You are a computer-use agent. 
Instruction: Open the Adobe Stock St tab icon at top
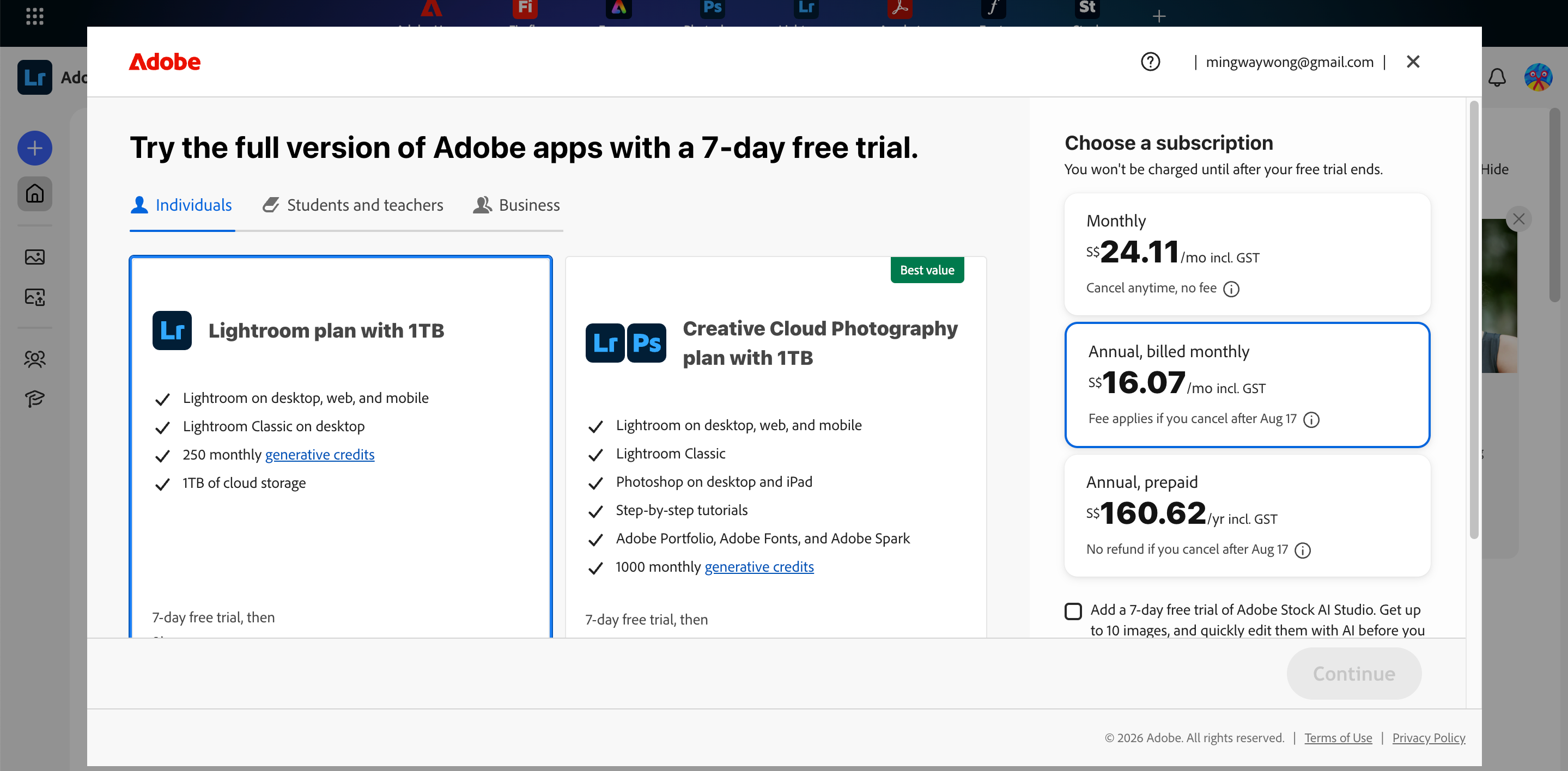[1087, 9]
